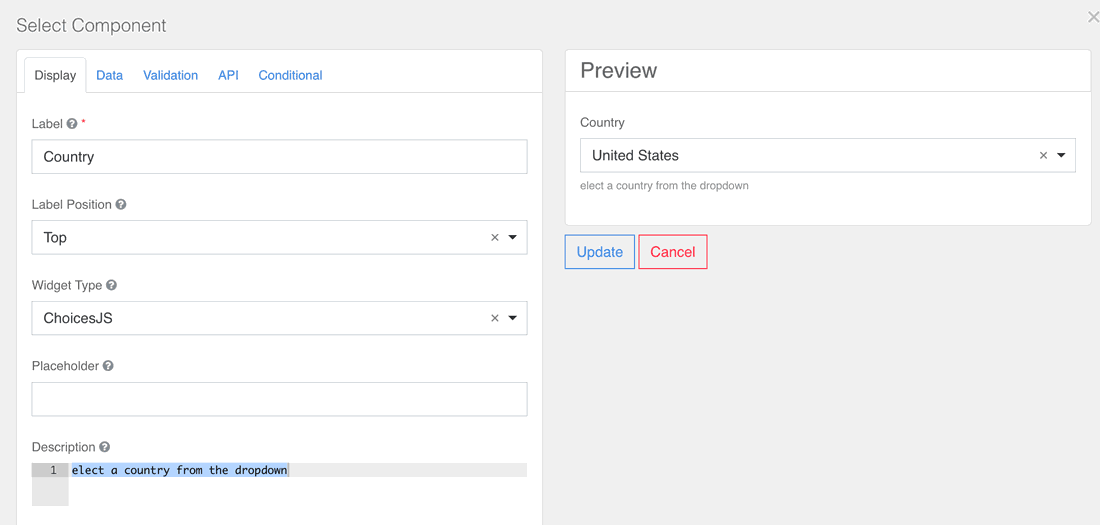Select the Conditional tab
Screen dimensions: 1100x525
pos(290,76)
